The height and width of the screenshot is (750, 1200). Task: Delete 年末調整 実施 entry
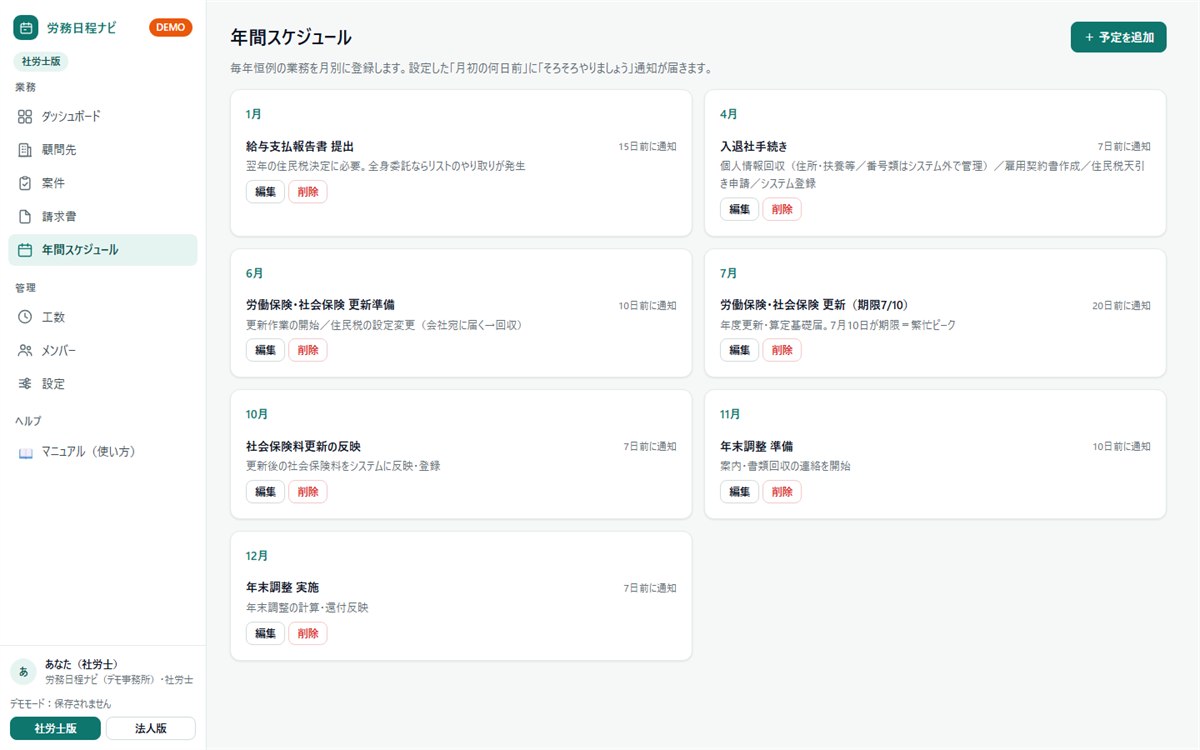[308, 633]
